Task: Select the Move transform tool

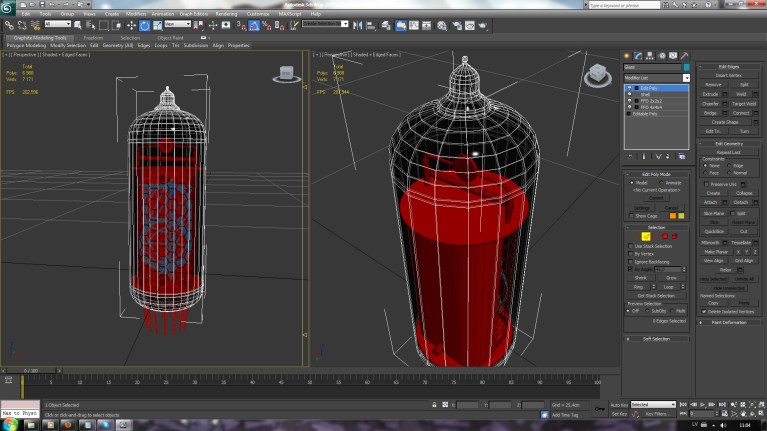Action: 131,25
